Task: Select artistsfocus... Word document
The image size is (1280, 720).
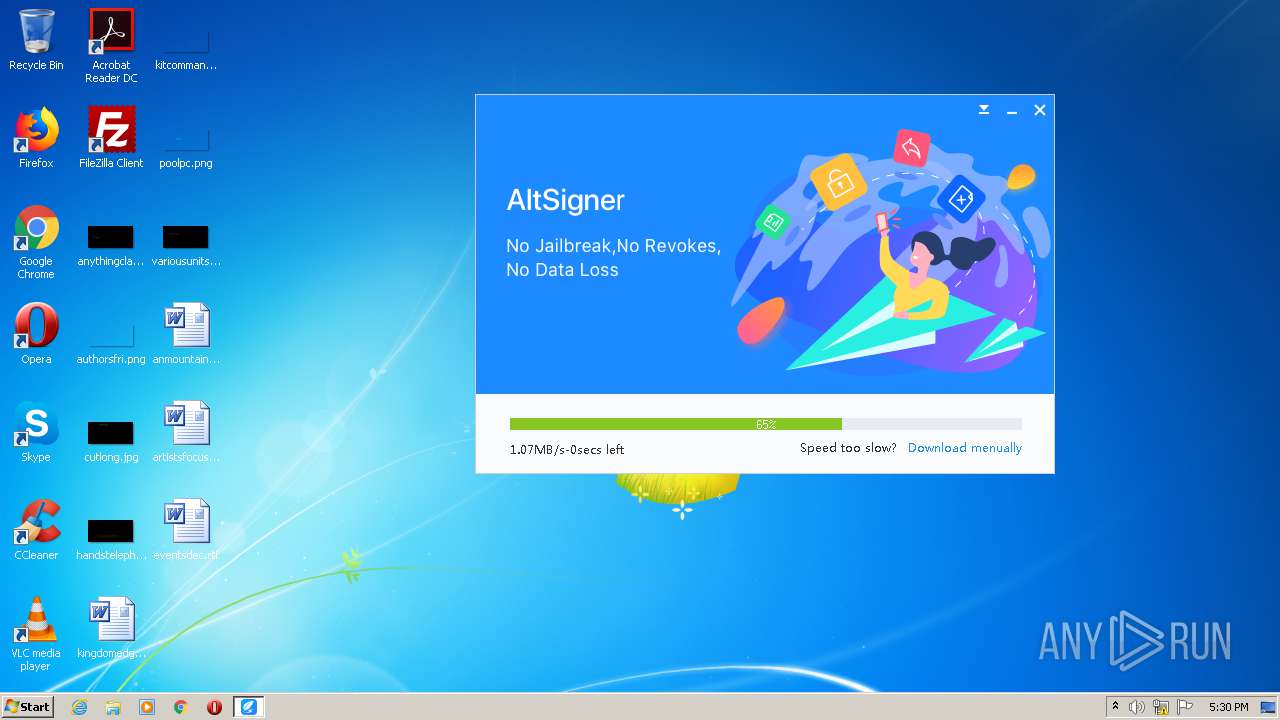Action: coord(186,432)
